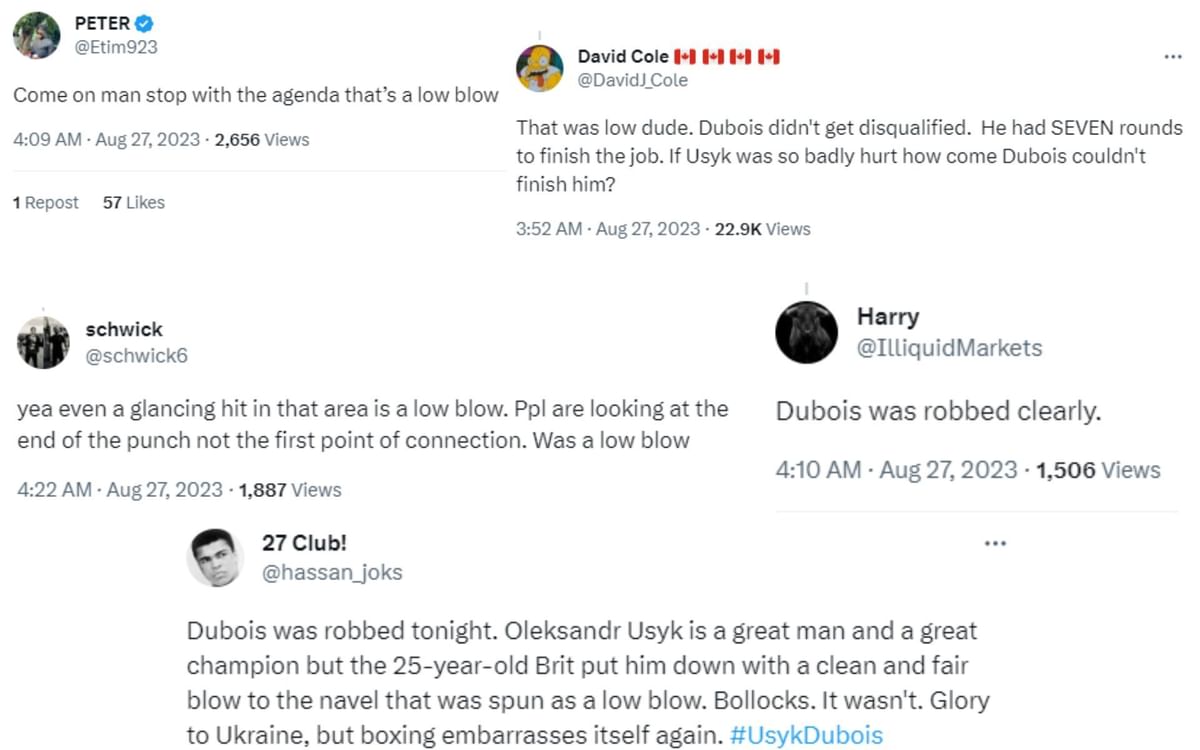This screenshot has width=1200, height=750.
Task: Open the #UsykDubois hashtag
Action: 806,736
